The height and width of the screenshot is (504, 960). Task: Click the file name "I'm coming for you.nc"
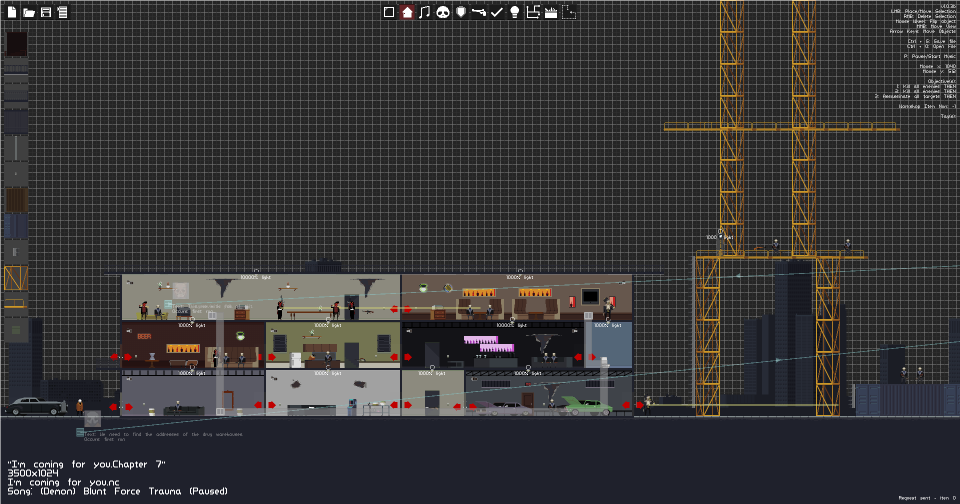click(64, 482)
